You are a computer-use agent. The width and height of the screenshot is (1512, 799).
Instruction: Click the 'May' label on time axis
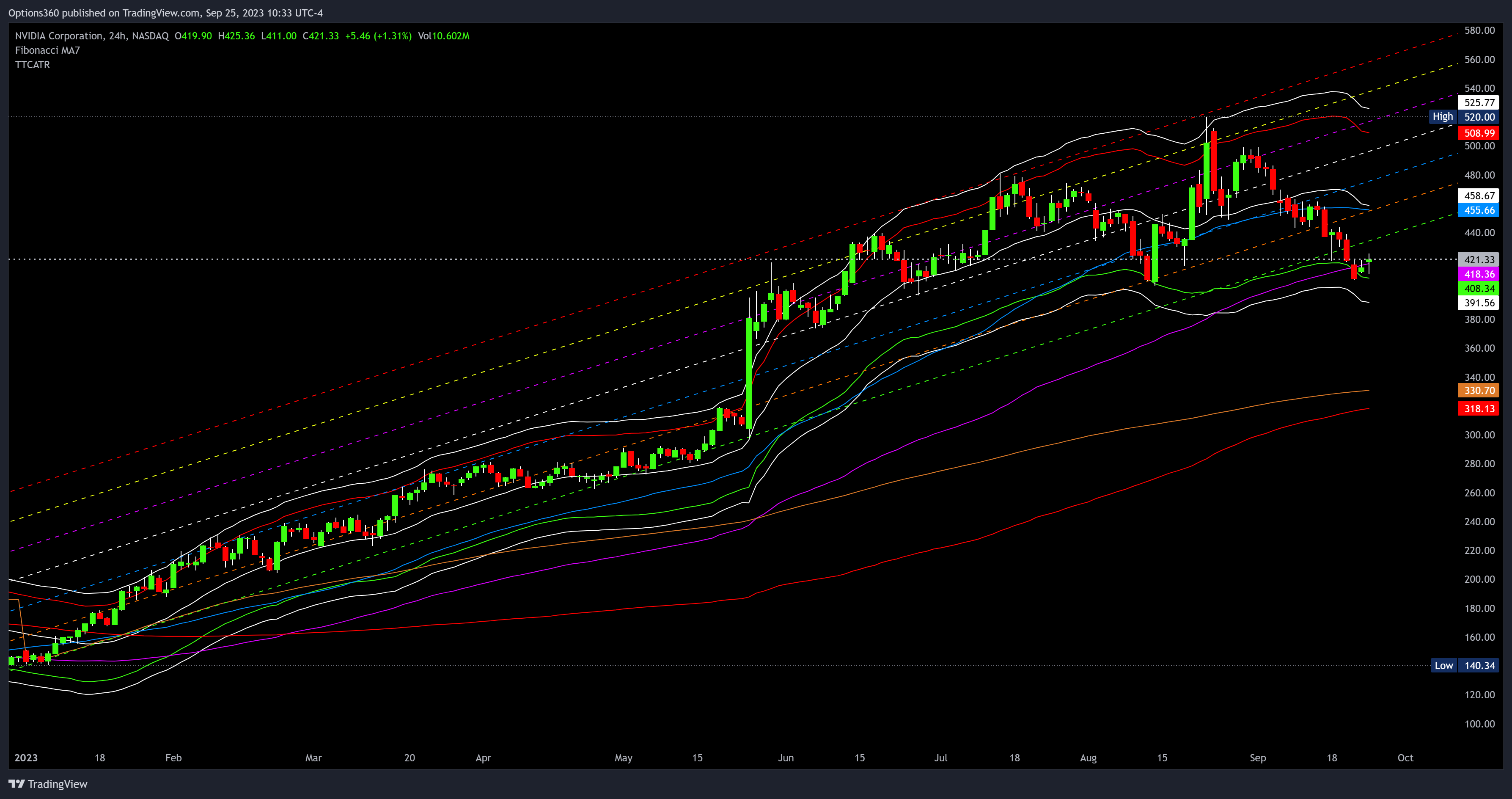click(623, 758)
